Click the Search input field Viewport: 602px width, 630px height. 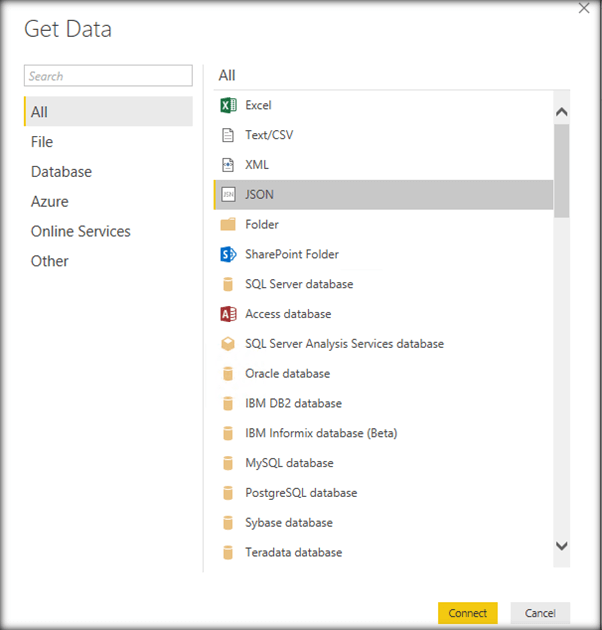(x=108, y=76)
